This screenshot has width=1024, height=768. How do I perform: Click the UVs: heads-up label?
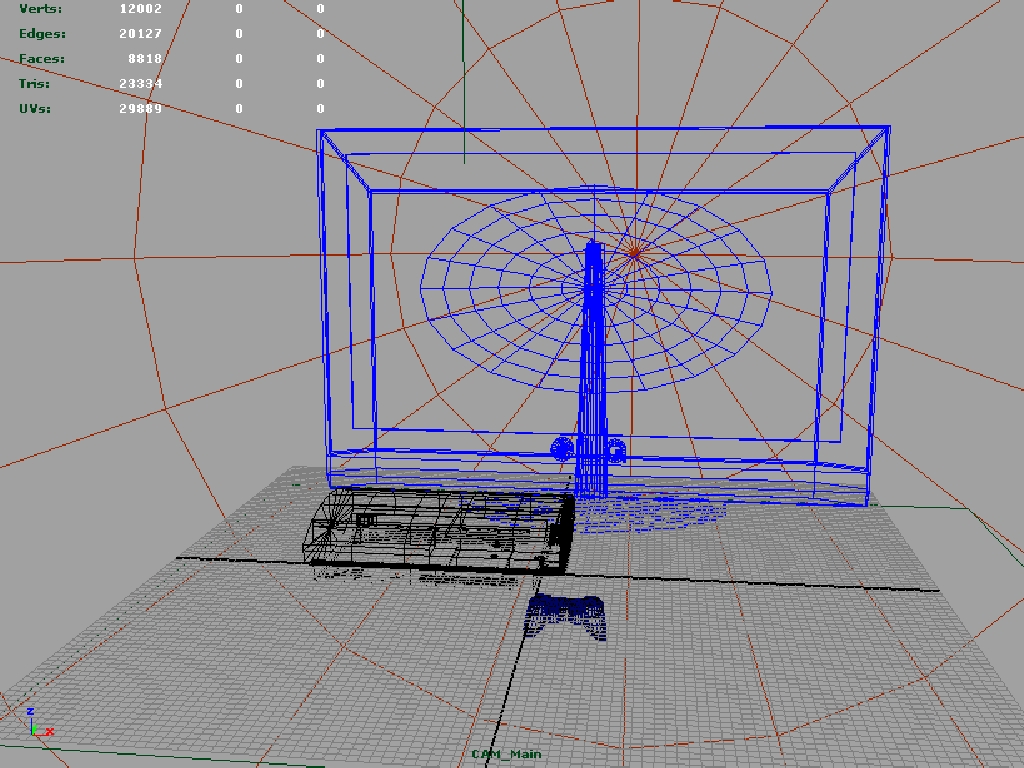(x=35, y=108)
